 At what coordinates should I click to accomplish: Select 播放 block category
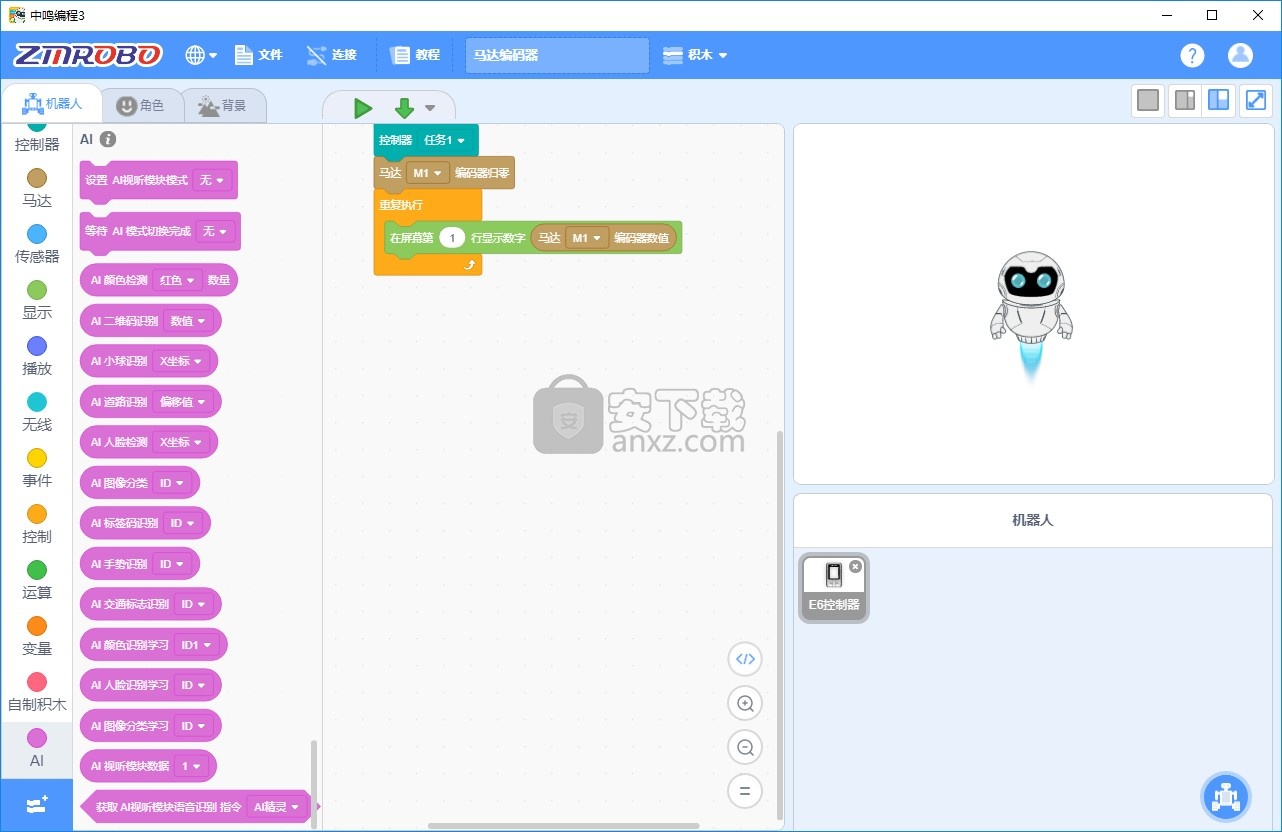point(37,357)
